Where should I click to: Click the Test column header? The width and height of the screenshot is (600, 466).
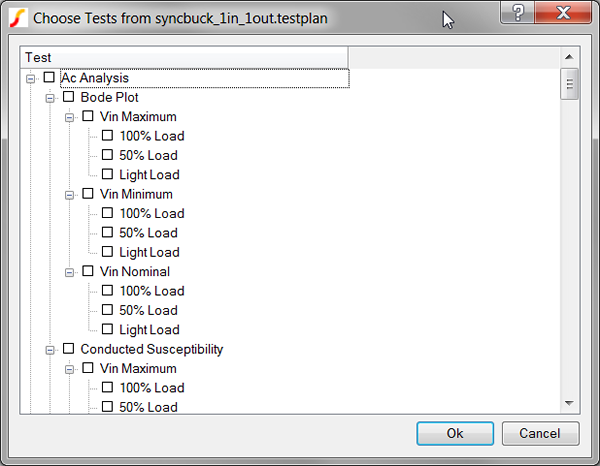pos(184,57)
